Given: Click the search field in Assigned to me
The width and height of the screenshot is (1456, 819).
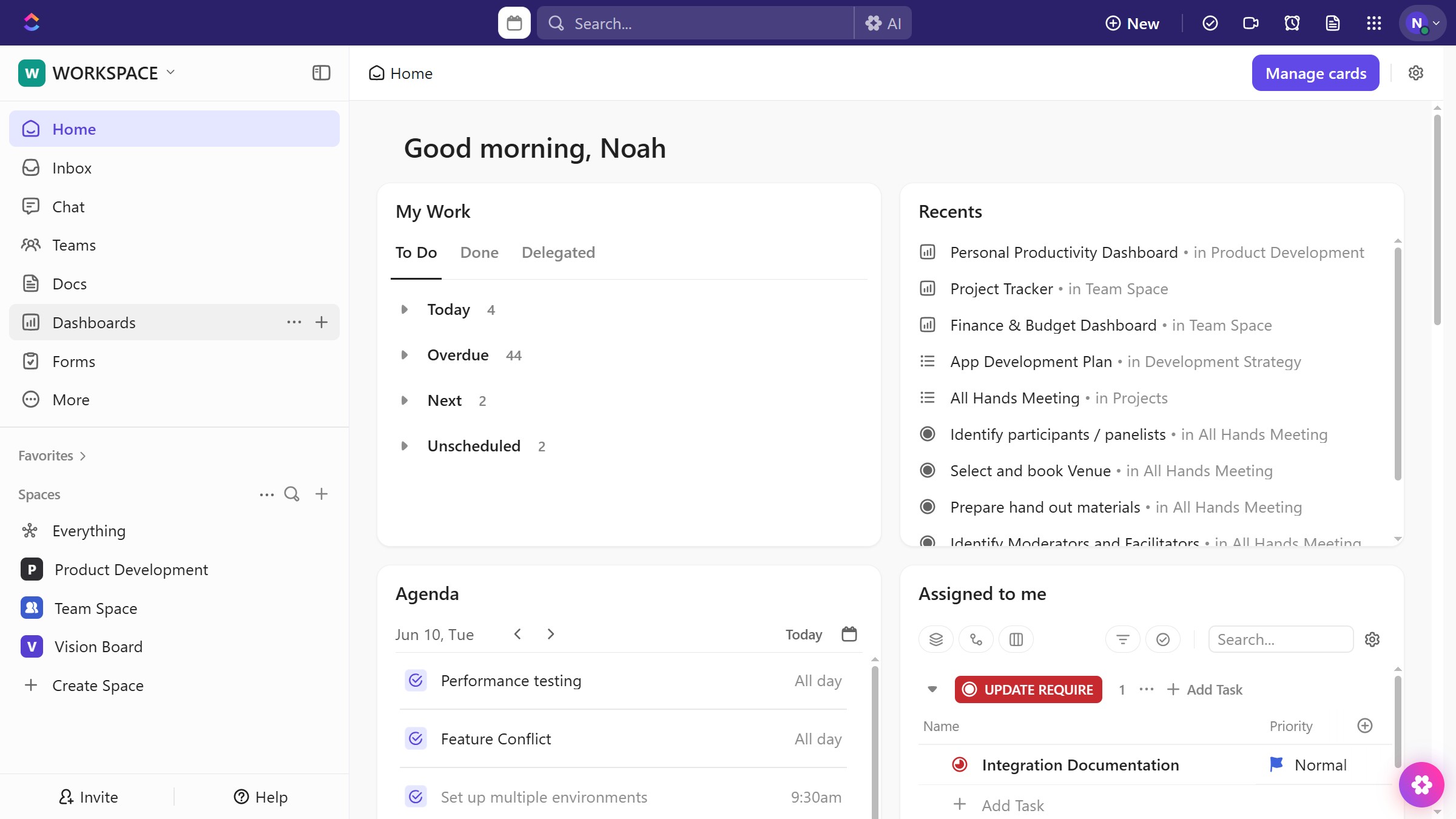Looking at the screenshot, I should [x=1280, y=639].
